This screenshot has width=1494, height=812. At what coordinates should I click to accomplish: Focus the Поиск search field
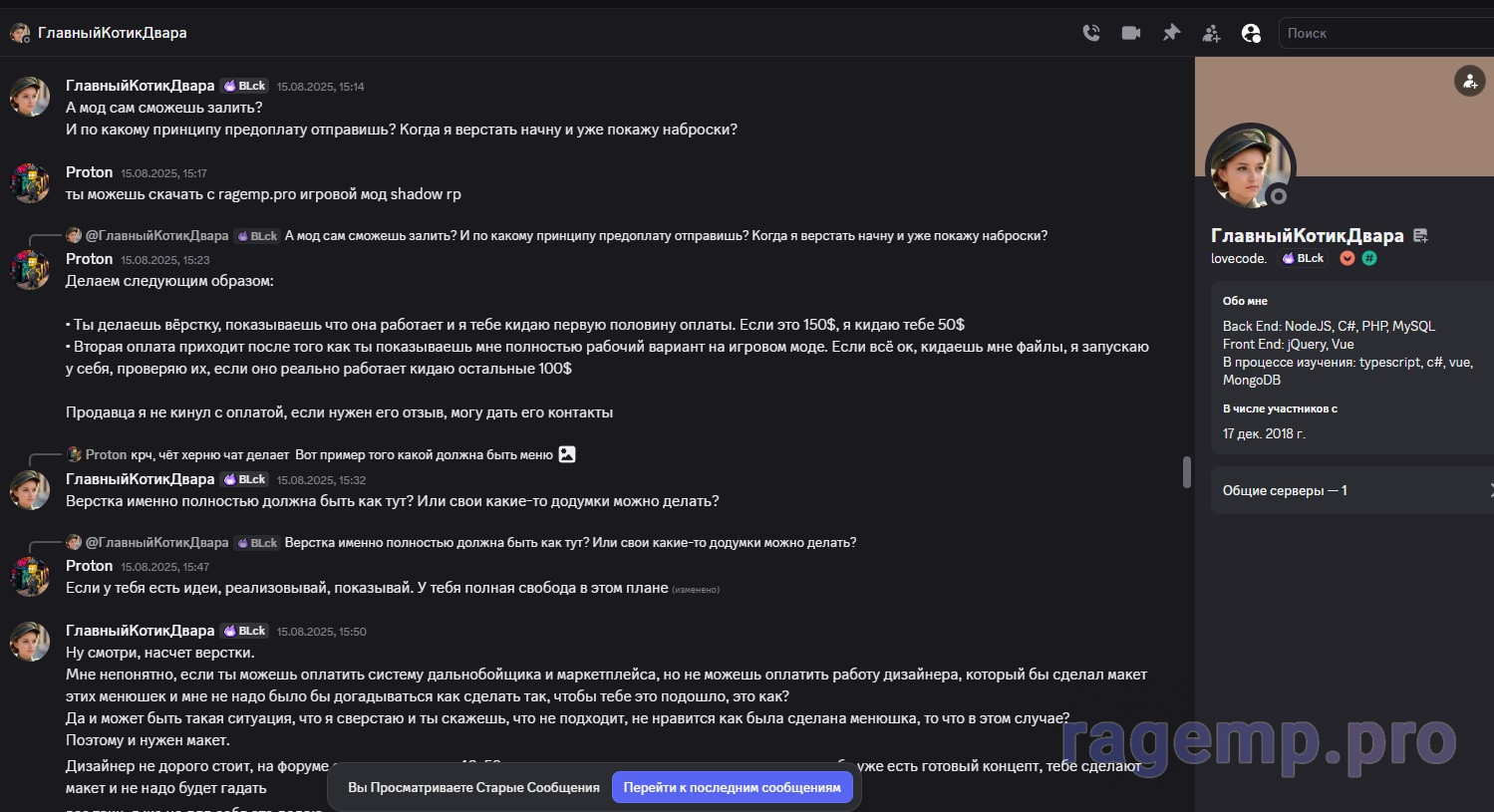(1385, 33)
